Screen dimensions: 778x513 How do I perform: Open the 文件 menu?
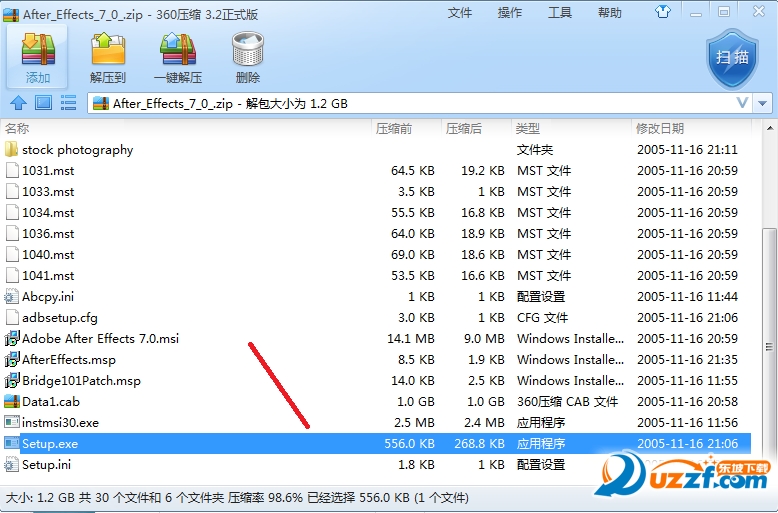pyautogui.click(x=459, y=13)
